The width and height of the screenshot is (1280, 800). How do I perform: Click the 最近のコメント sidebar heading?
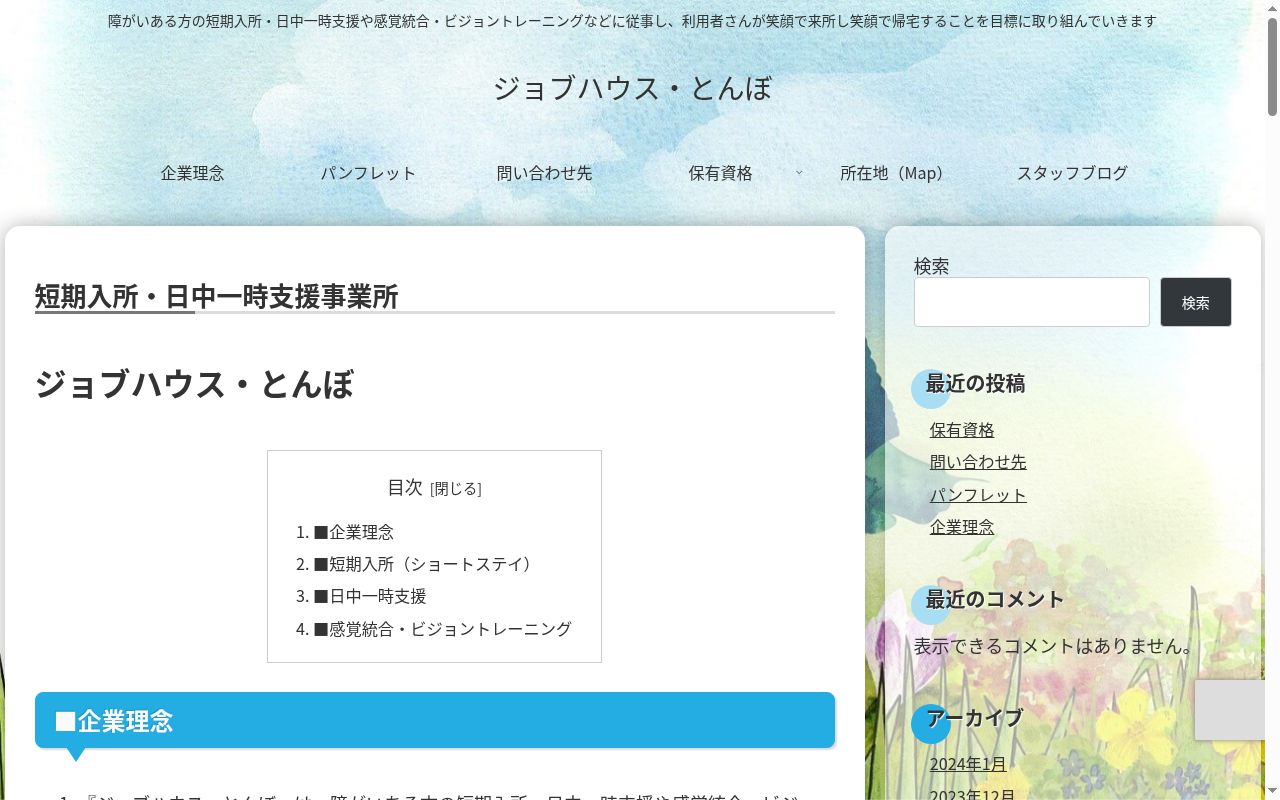click(995, 599)
